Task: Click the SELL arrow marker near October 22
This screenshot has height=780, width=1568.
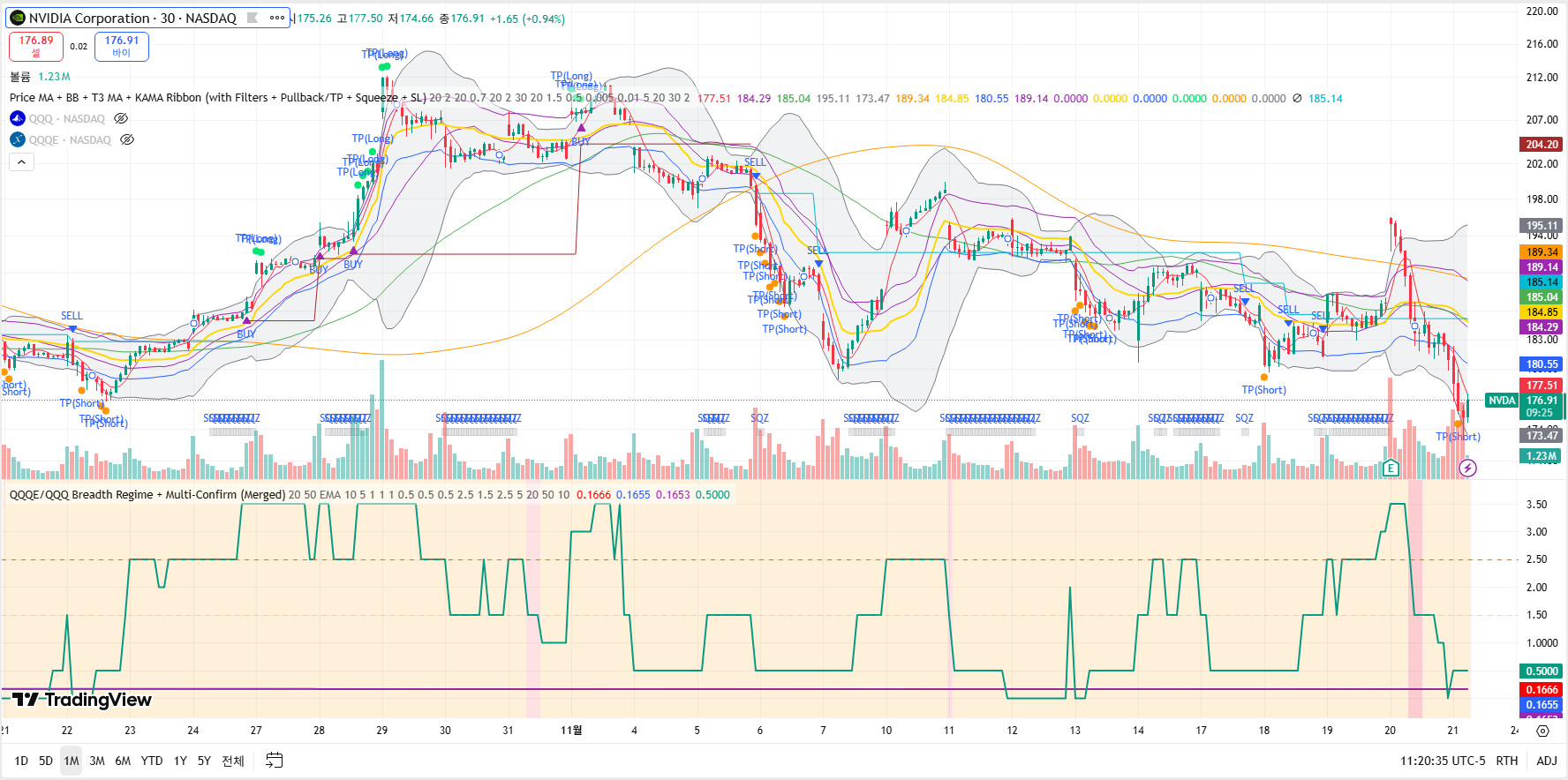Action: [72, 327]
